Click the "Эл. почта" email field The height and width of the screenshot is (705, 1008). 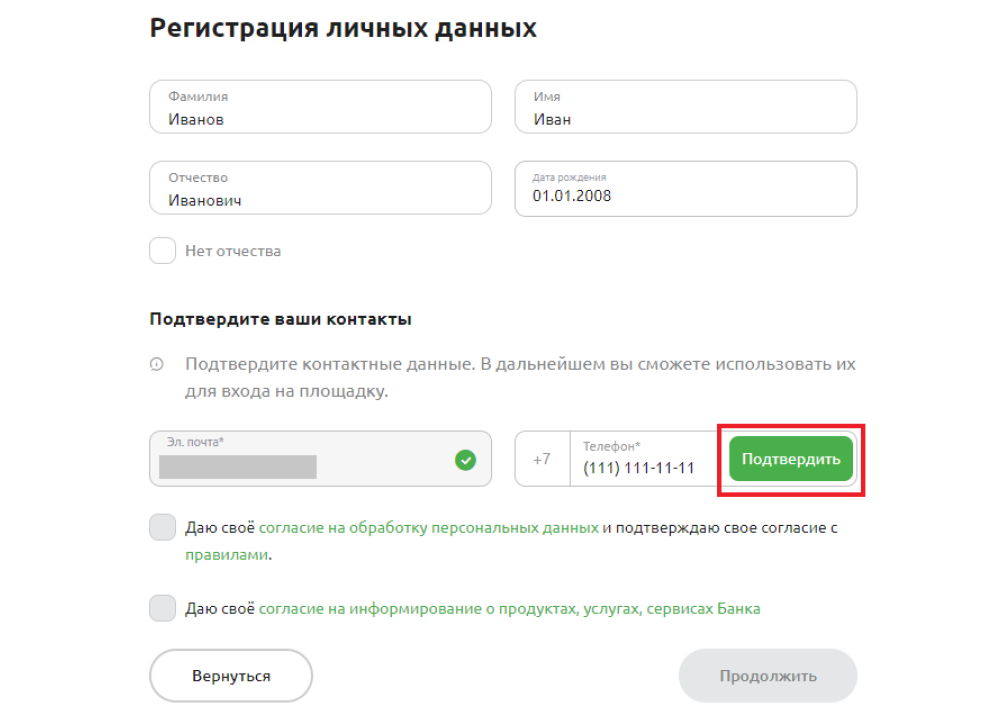[x=300, y=459]
